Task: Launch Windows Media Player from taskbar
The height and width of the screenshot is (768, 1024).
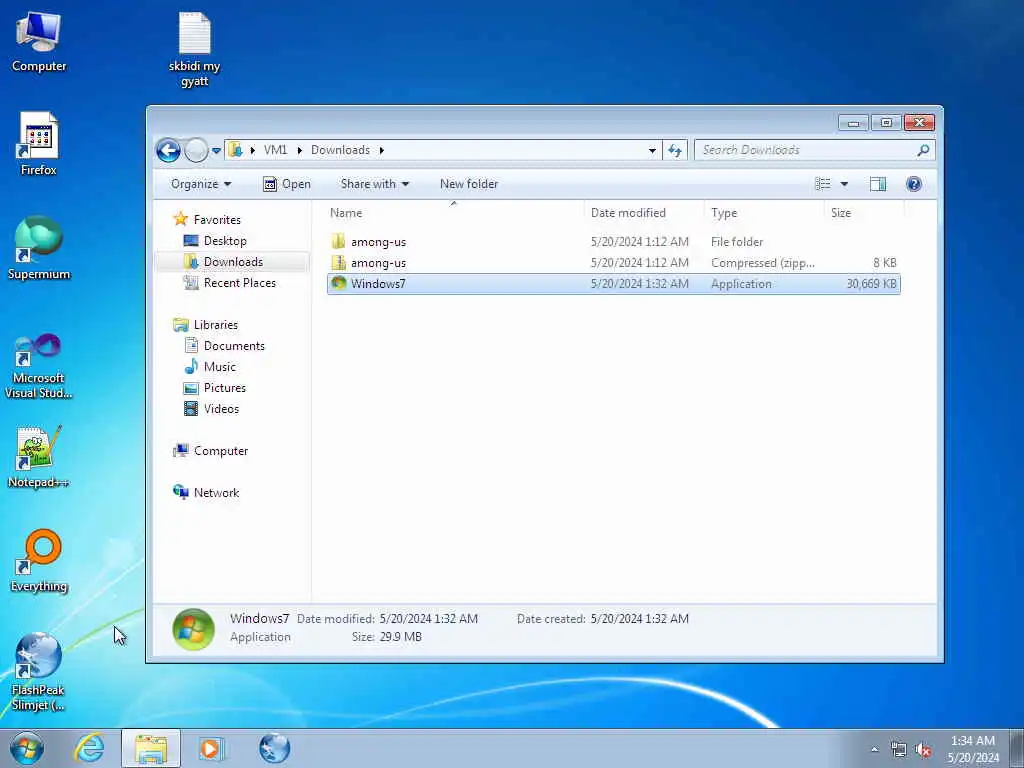Action: click(212, 748)
